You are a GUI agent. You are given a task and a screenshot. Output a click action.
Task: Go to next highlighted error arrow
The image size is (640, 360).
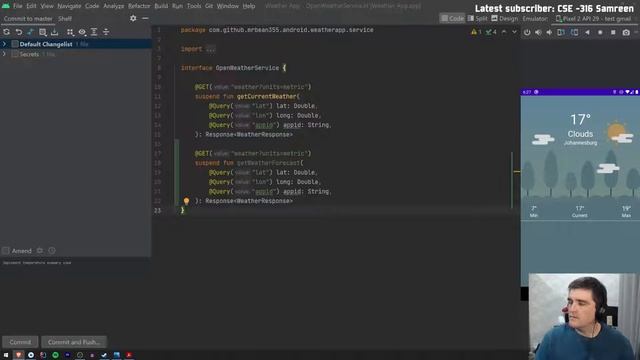(514, 32)
